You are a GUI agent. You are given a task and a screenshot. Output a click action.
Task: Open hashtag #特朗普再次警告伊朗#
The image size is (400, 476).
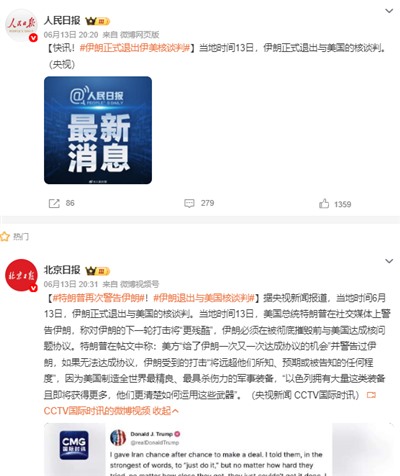coord(98,298)
